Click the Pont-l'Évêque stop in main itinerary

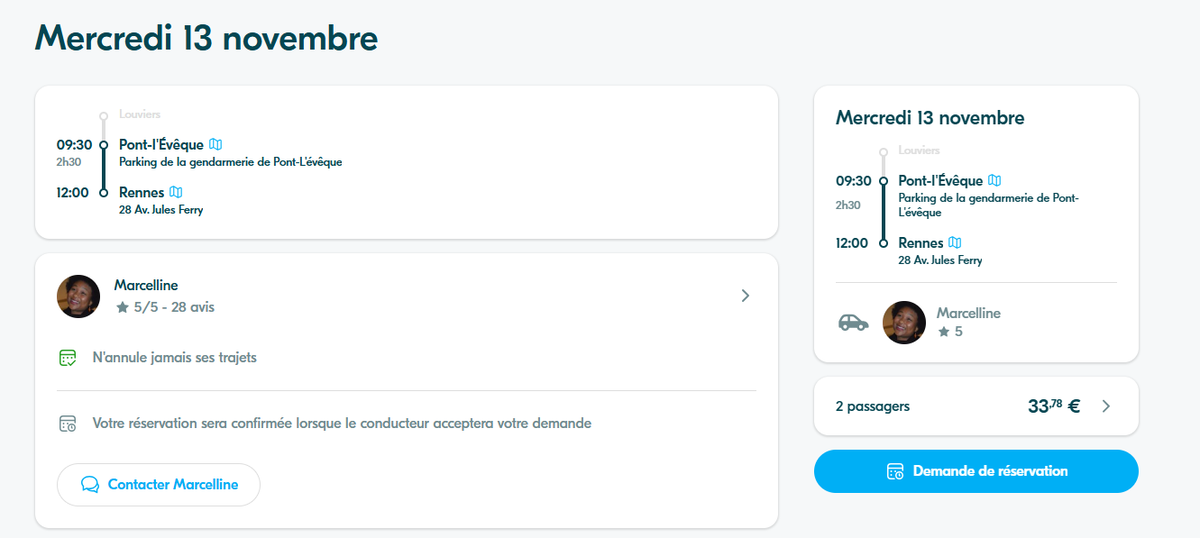161,145
